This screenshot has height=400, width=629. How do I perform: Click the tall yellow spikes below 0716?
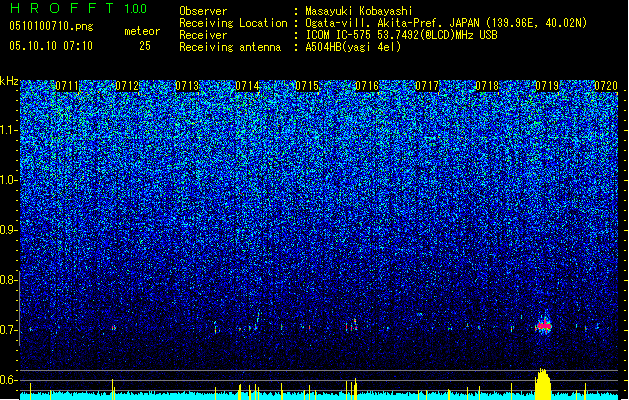(x=351, y=389)
